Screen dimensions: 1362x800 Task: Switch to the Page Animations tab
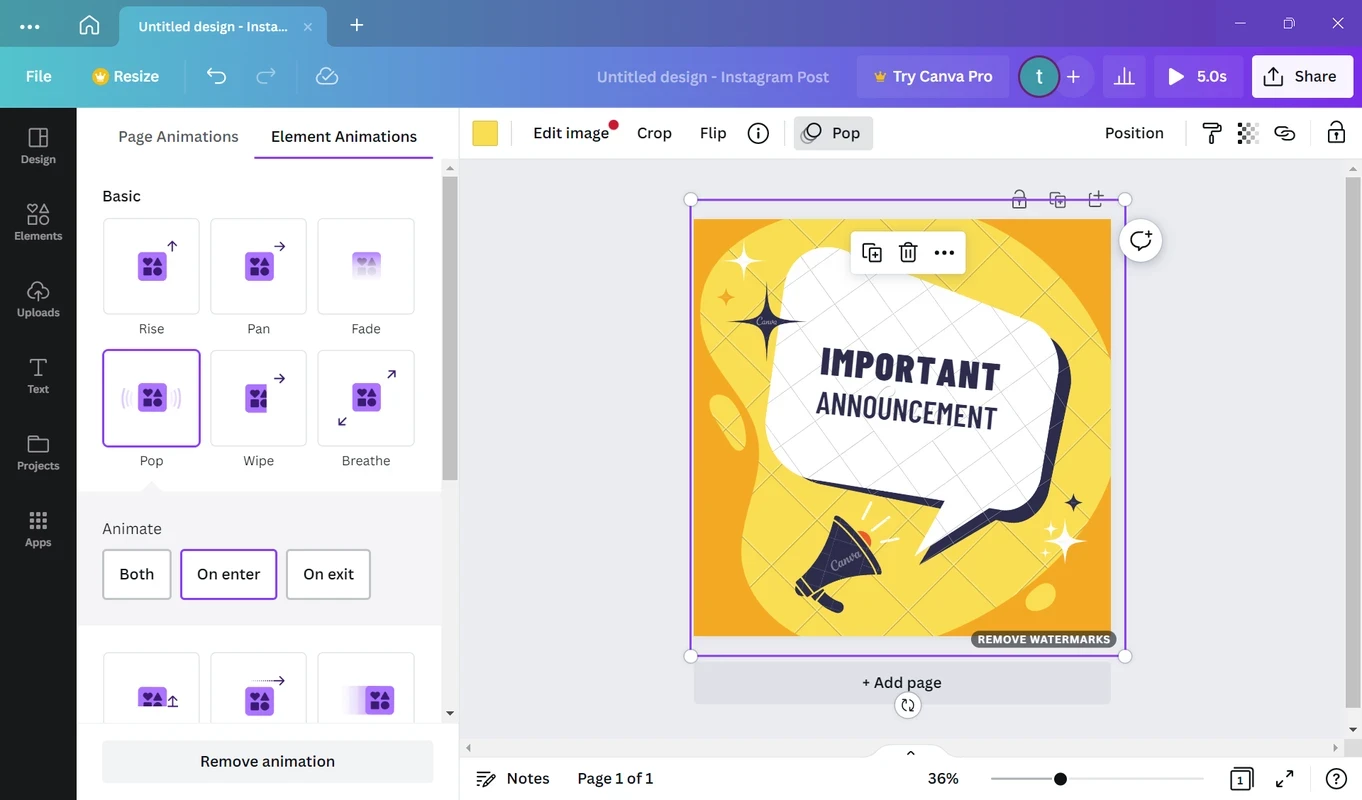[x=178, y=137]
